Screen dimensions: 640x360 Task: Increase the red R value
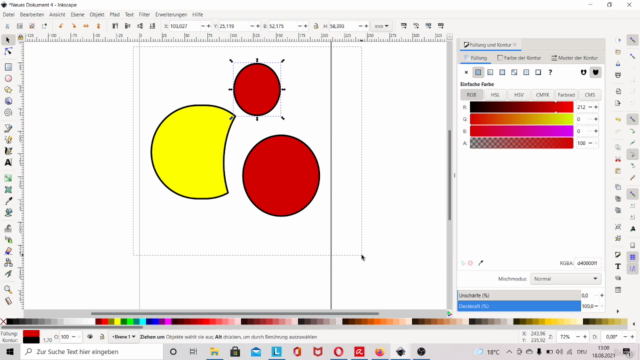coord(596,107)
